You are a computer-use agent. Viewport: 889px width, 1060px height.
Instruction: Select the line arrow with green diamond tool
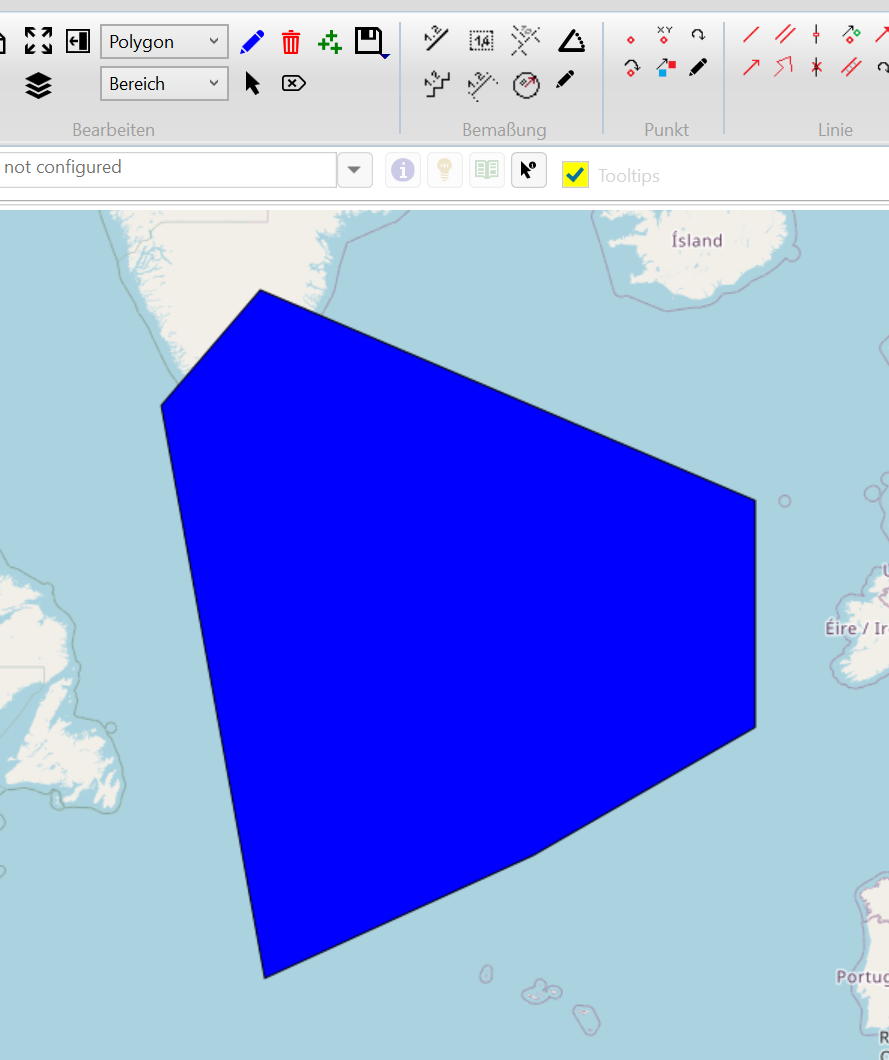[851, 34]
